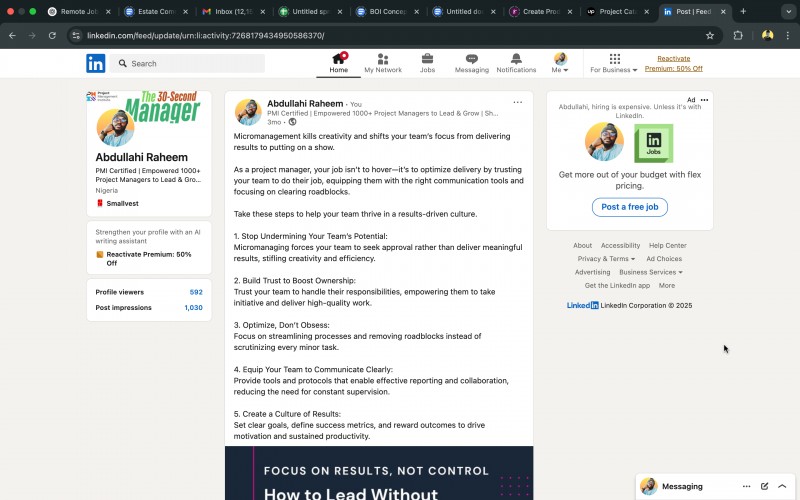Click the Focus on Results post image
800x500 pixels.
(379, 473)
